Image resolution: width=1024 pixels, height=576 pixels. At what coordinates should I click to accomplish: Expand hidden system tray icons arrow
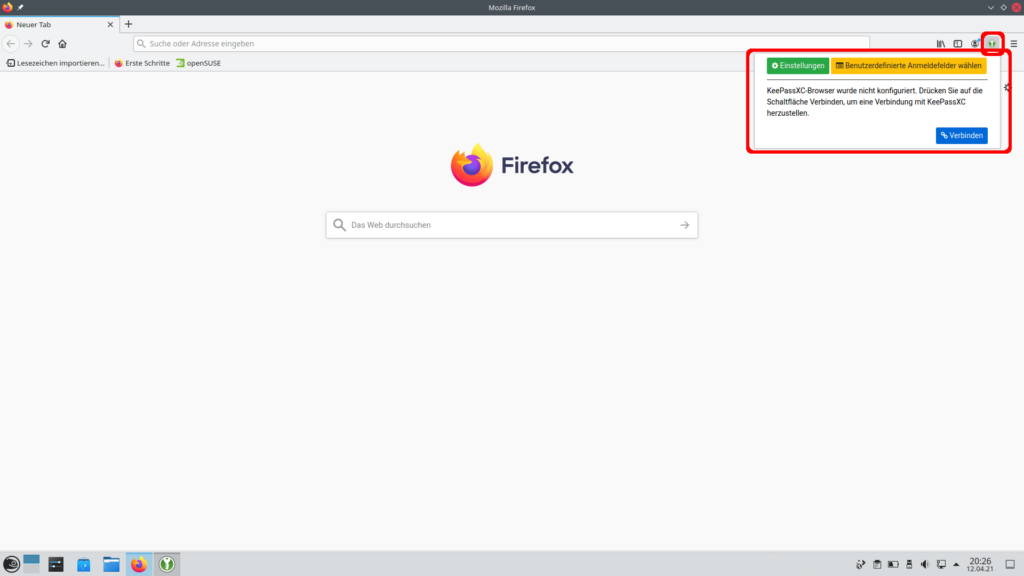pyautogui.click(x=956, y=564)
